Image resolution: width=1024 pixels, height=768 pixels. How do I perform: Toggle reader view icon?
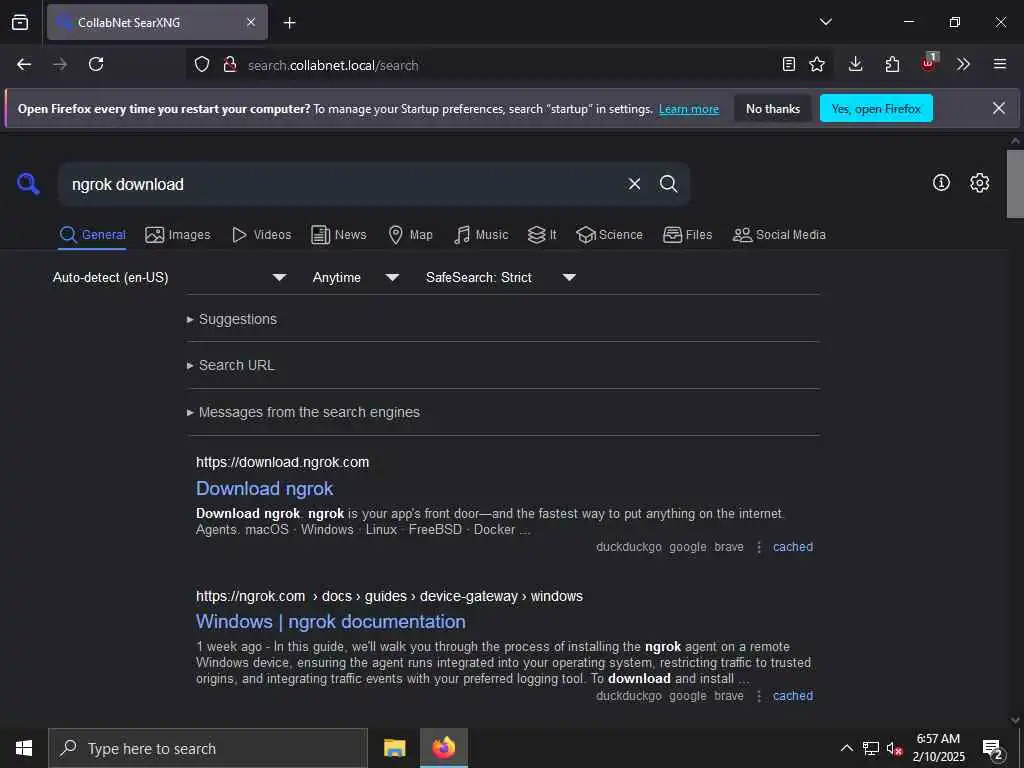coord(789,64)
